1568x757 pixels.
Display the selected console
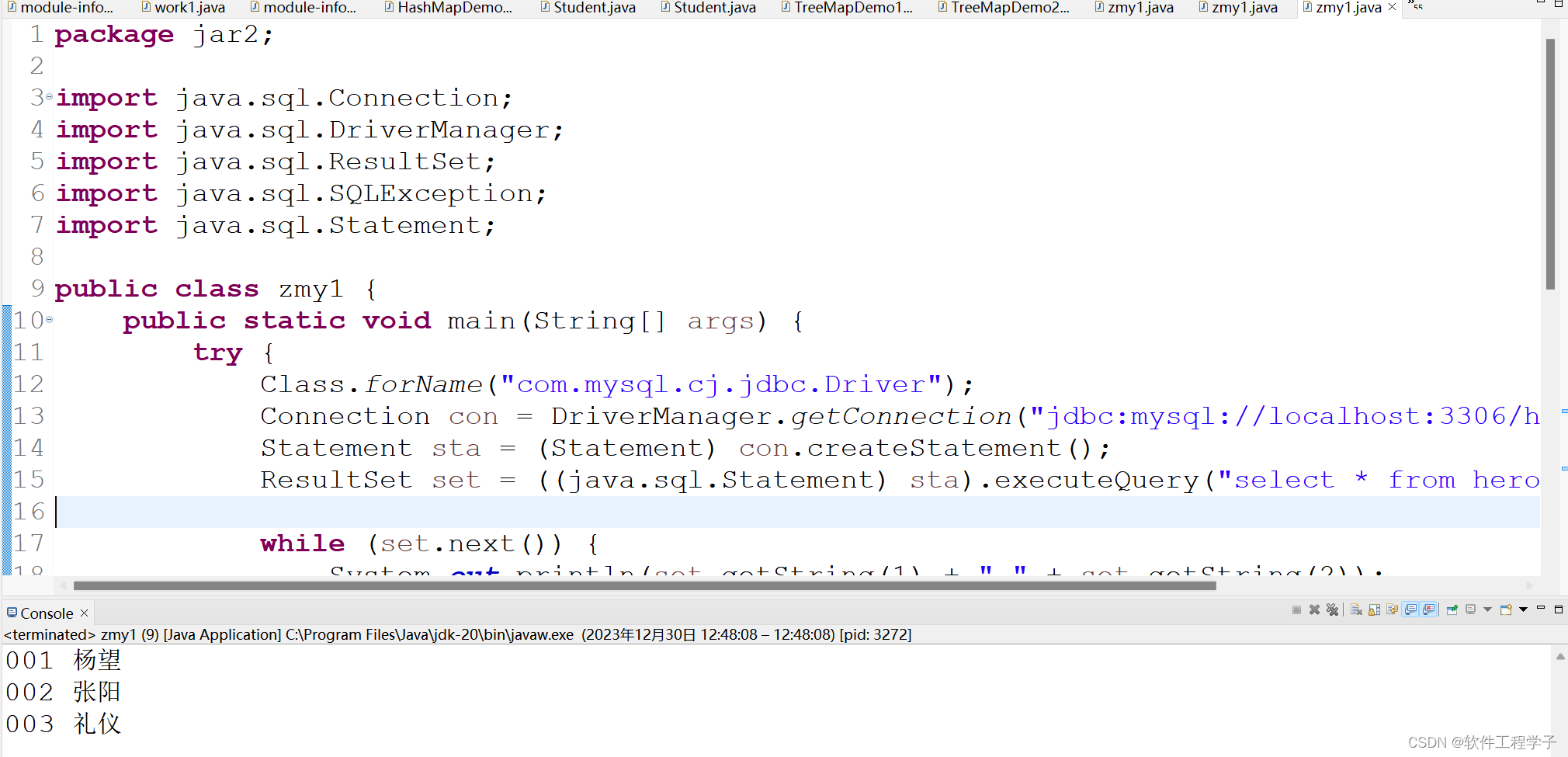click(x=1471, y=610)
